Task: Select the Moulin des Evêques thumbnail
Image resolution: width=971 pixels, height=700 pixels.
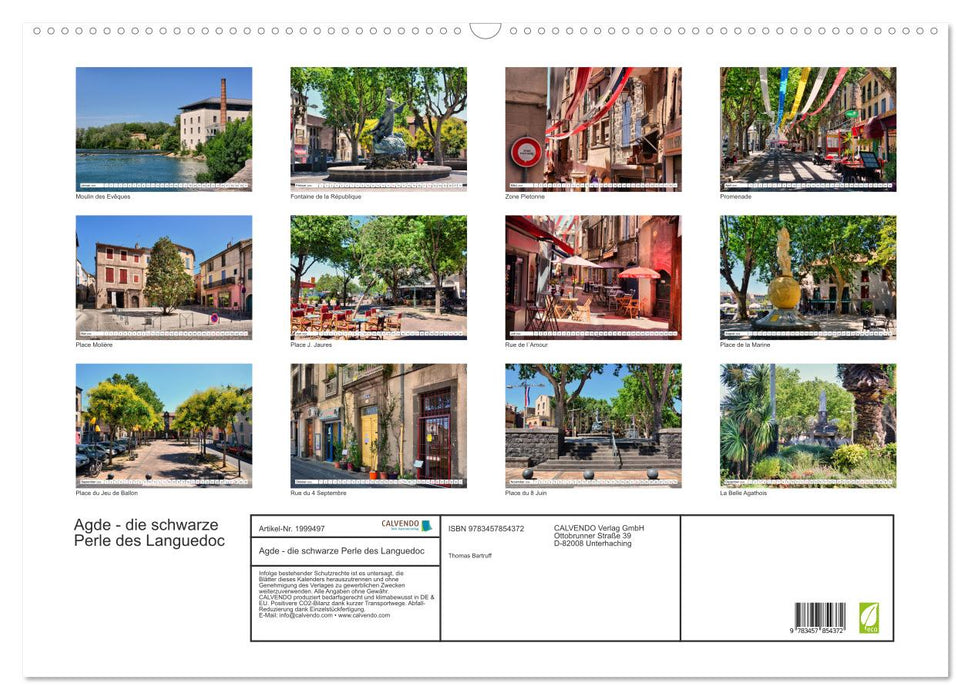Action: pyautogui.click(x=163, y=128)
